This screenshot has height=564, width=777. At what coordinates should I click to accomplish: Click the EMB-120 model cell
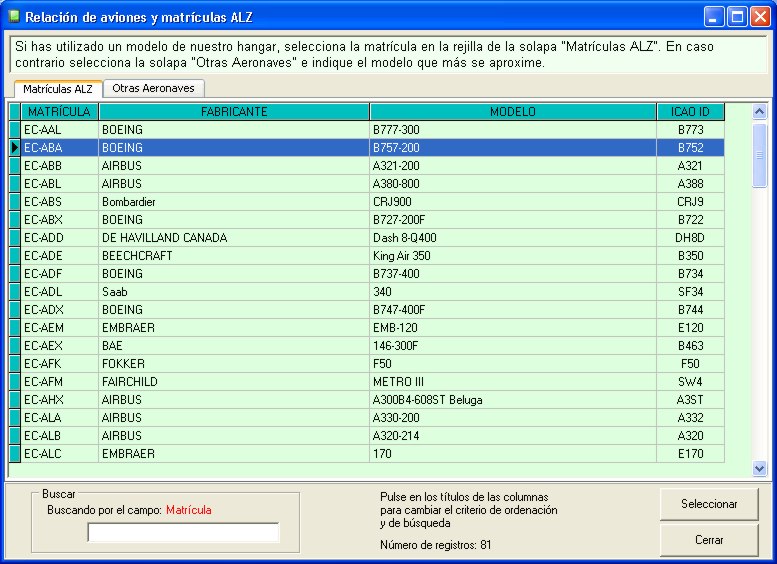(x=513, y=328)
